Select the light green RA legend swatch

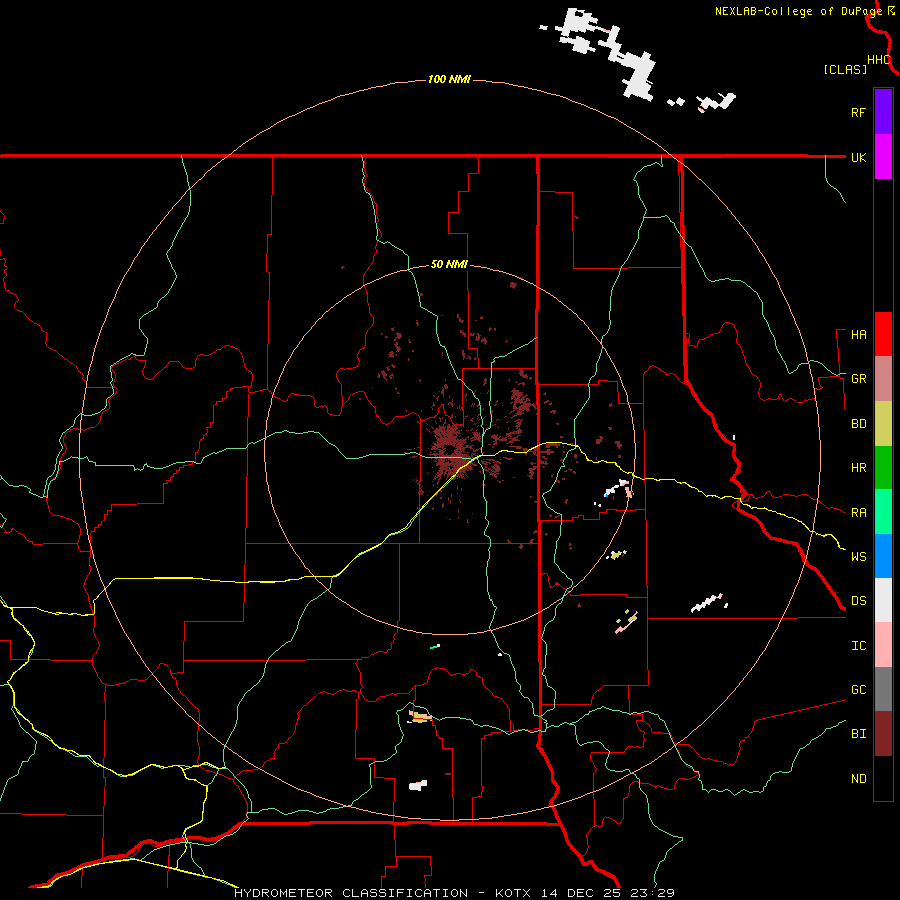(883, 512)
